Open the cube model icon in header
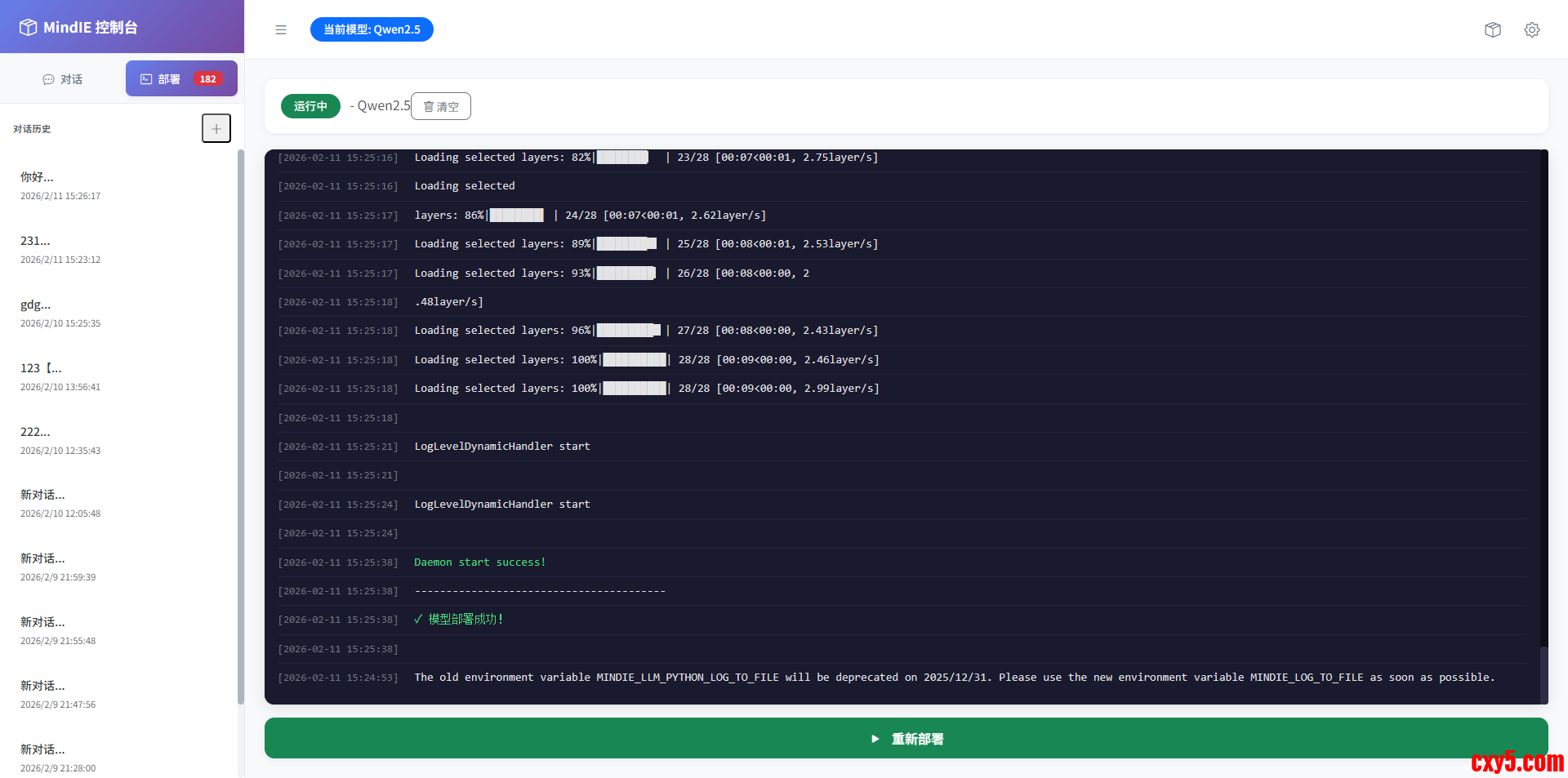The image size is (1568, 778). pos(1493,29)
